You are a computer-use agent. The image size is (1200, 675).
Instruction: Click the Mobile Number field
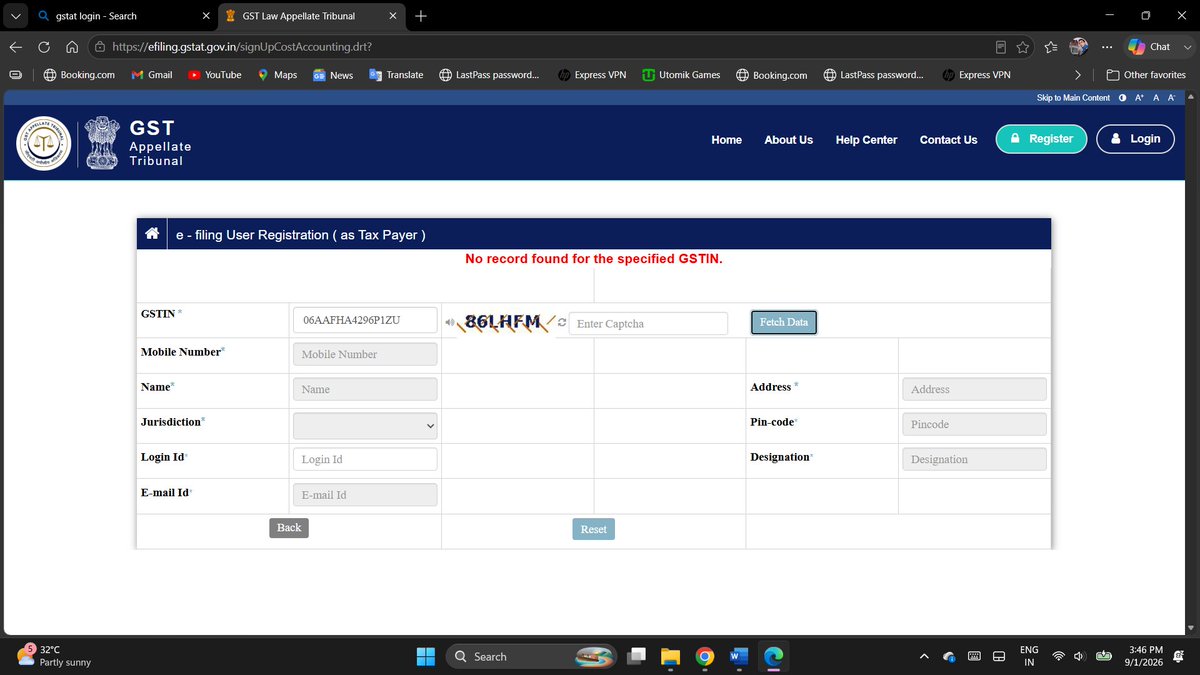(365, 354)
